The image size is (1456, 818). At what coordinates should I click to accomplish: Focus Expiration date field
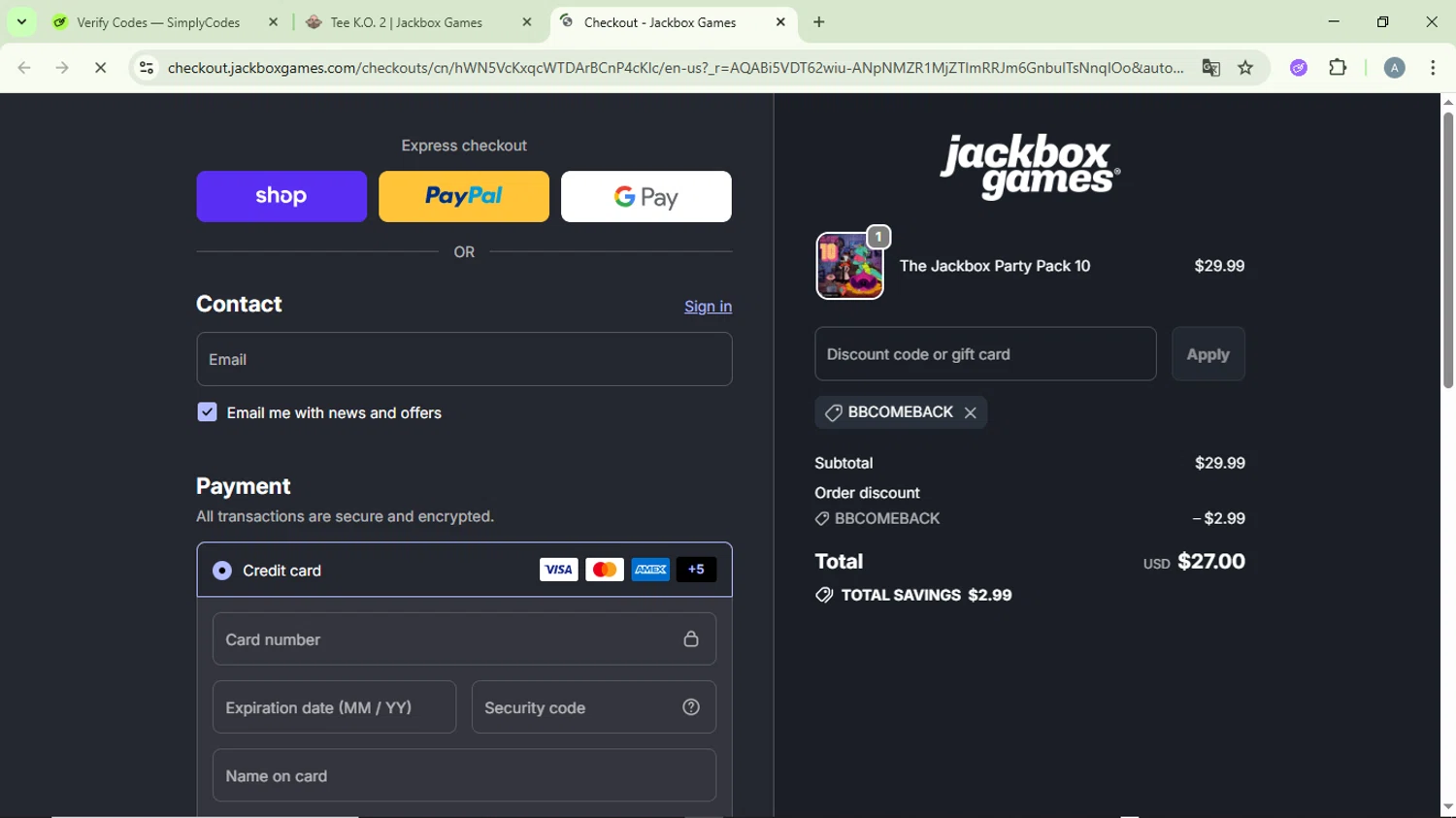coord(334,707)
